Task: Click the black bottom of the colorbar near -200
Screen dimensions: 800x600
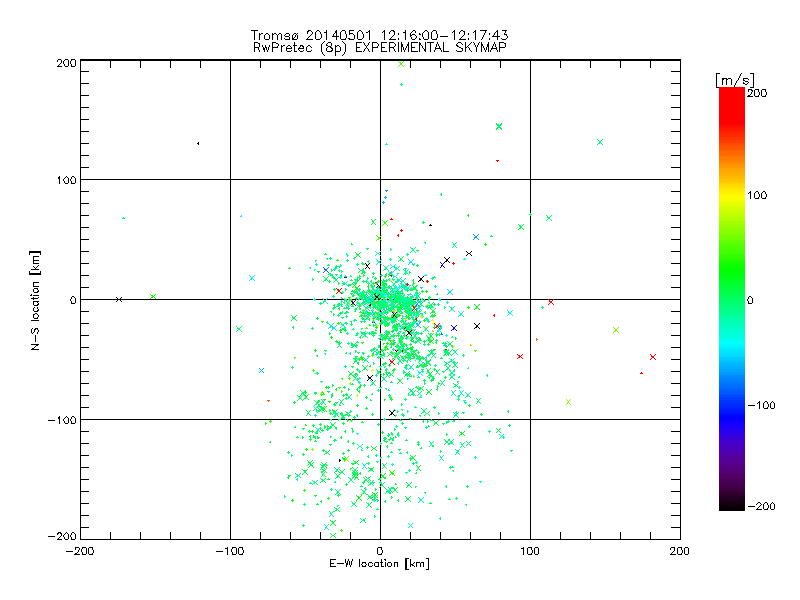Action: [x=732, y=503]
